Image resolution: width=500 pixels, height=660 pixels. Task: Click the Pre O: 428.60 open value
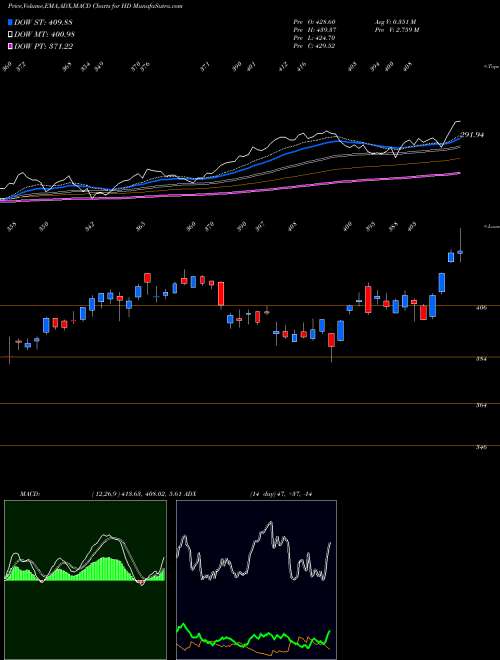314,22
